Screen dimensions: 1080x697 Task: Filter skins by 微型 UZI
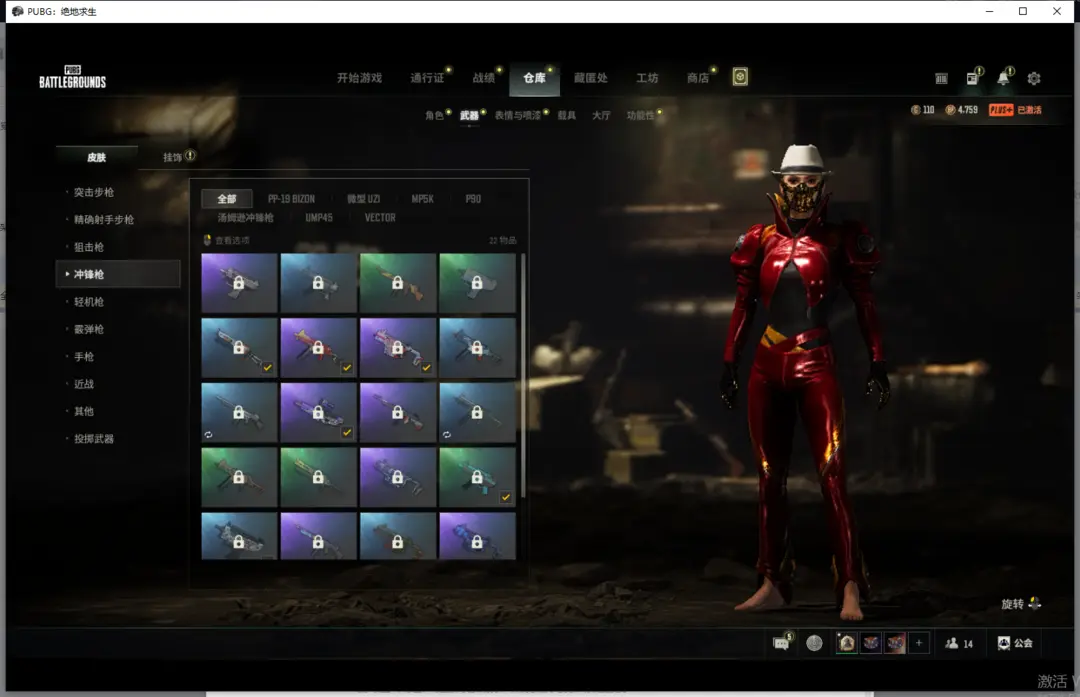pos(364,199)
